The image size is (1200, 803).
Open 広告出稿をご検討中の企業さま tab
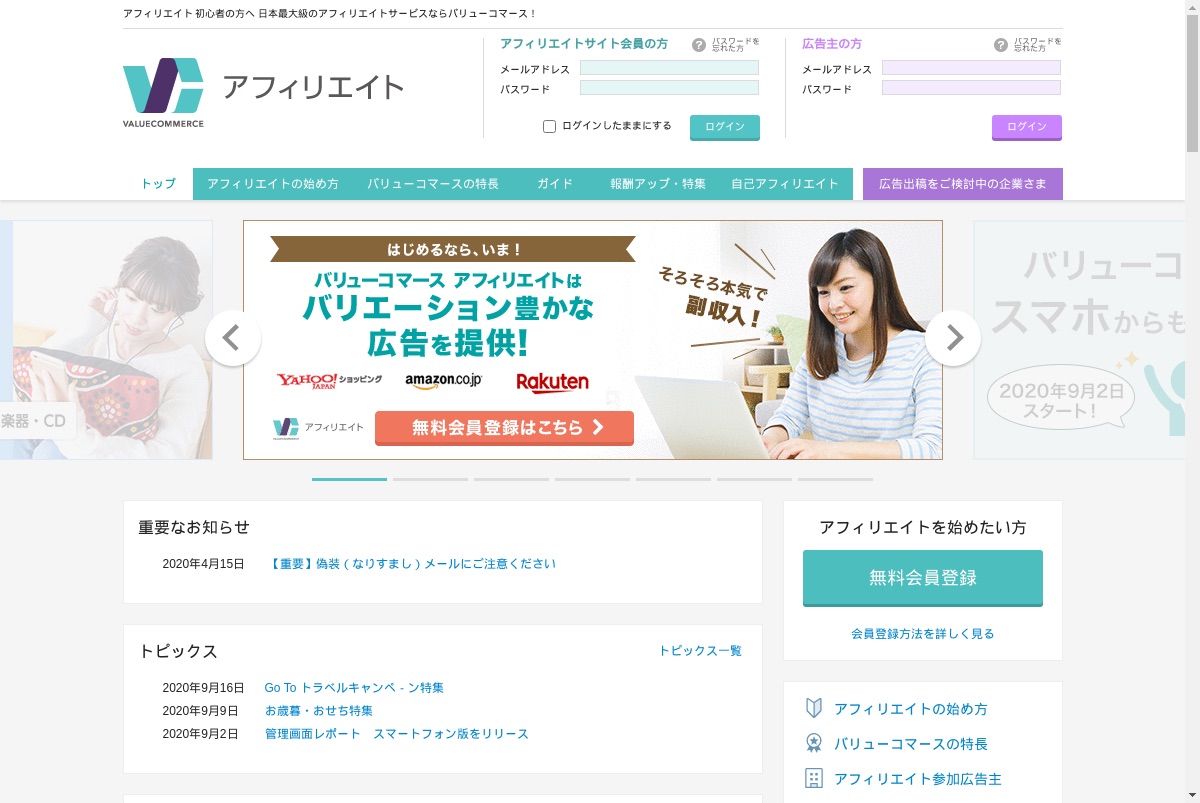click(x=963, y=184)
